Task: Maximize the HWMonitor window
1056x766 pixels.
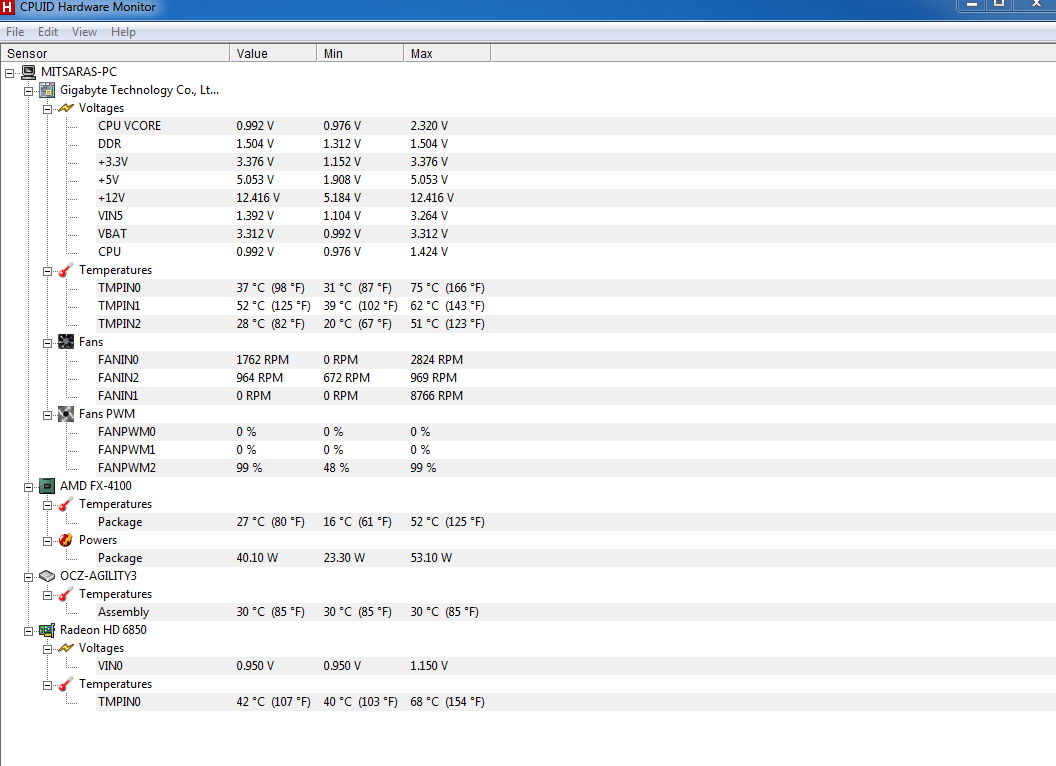Action: click(x=999, y=5)
